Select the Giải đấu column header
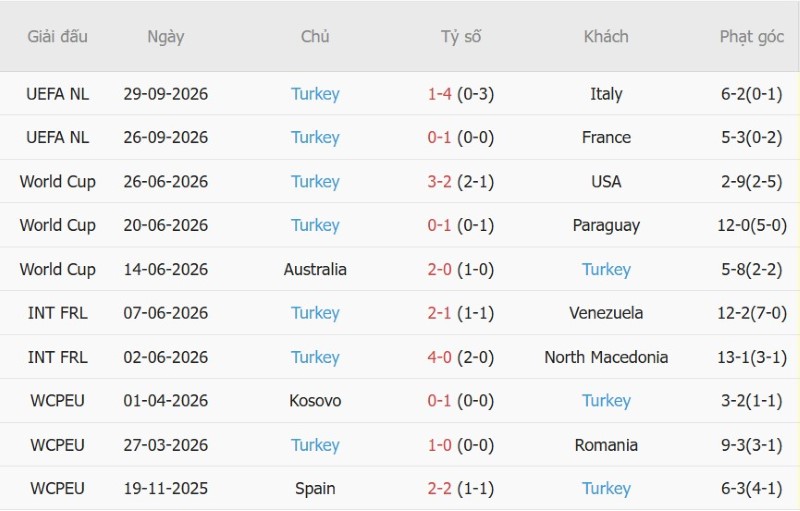 coord(57,37)
